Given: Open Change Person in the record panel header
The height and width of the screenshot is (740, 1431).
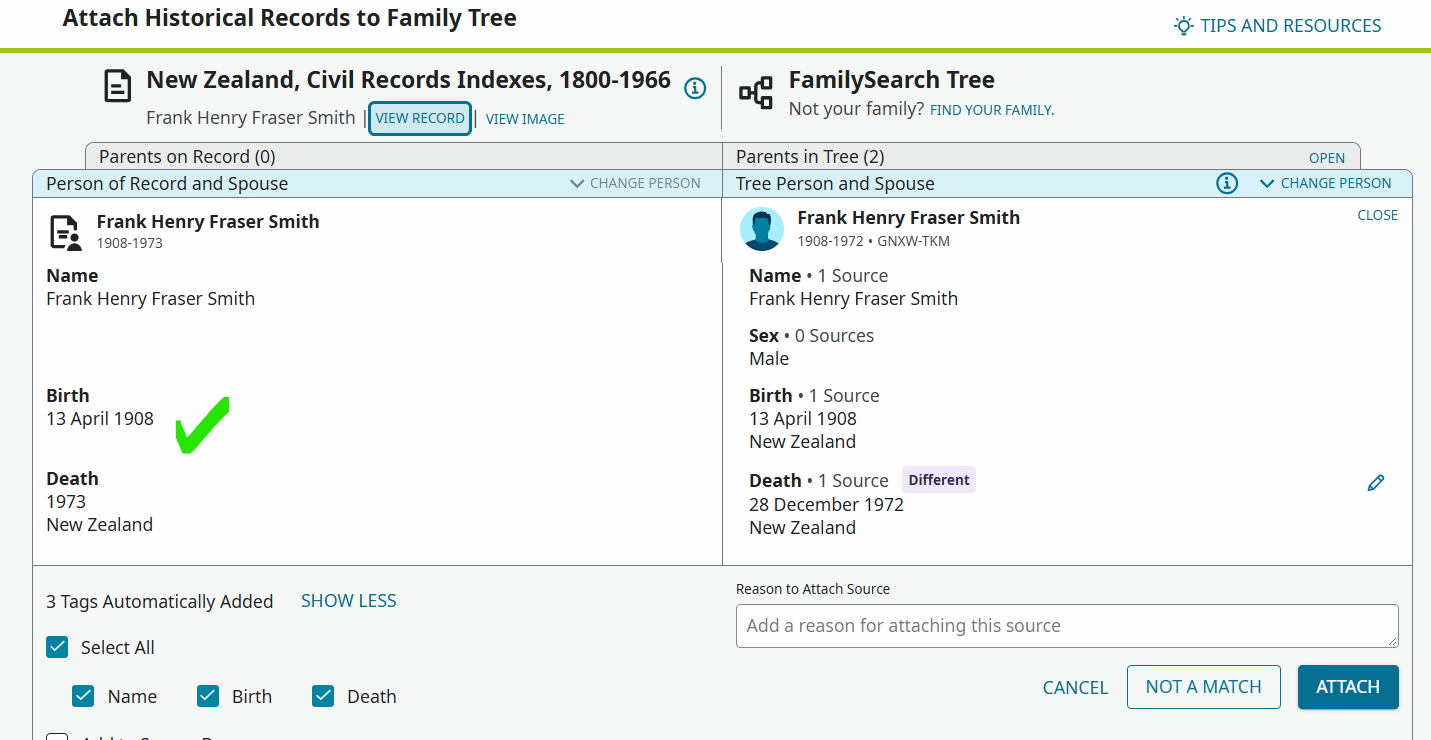Looking at the screenshot, I should pos(635,183).
